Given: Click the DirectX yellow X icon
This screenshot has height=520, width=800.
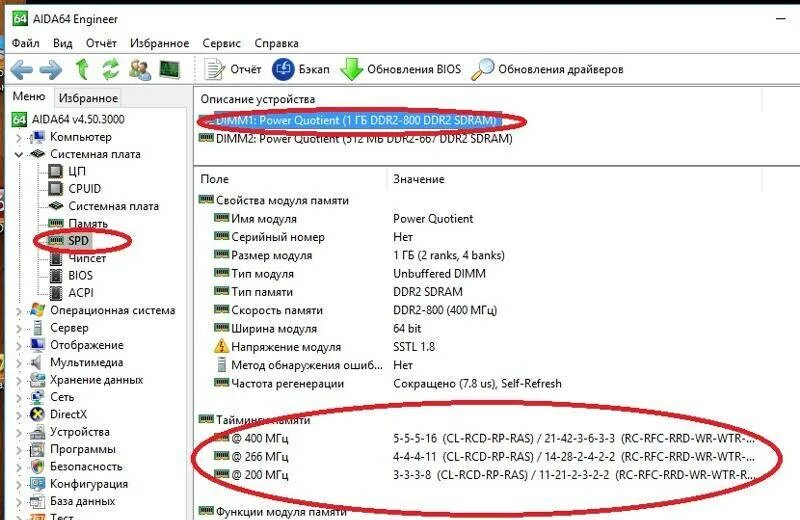Looking at the screenshot, I should [x=37, y=415].
